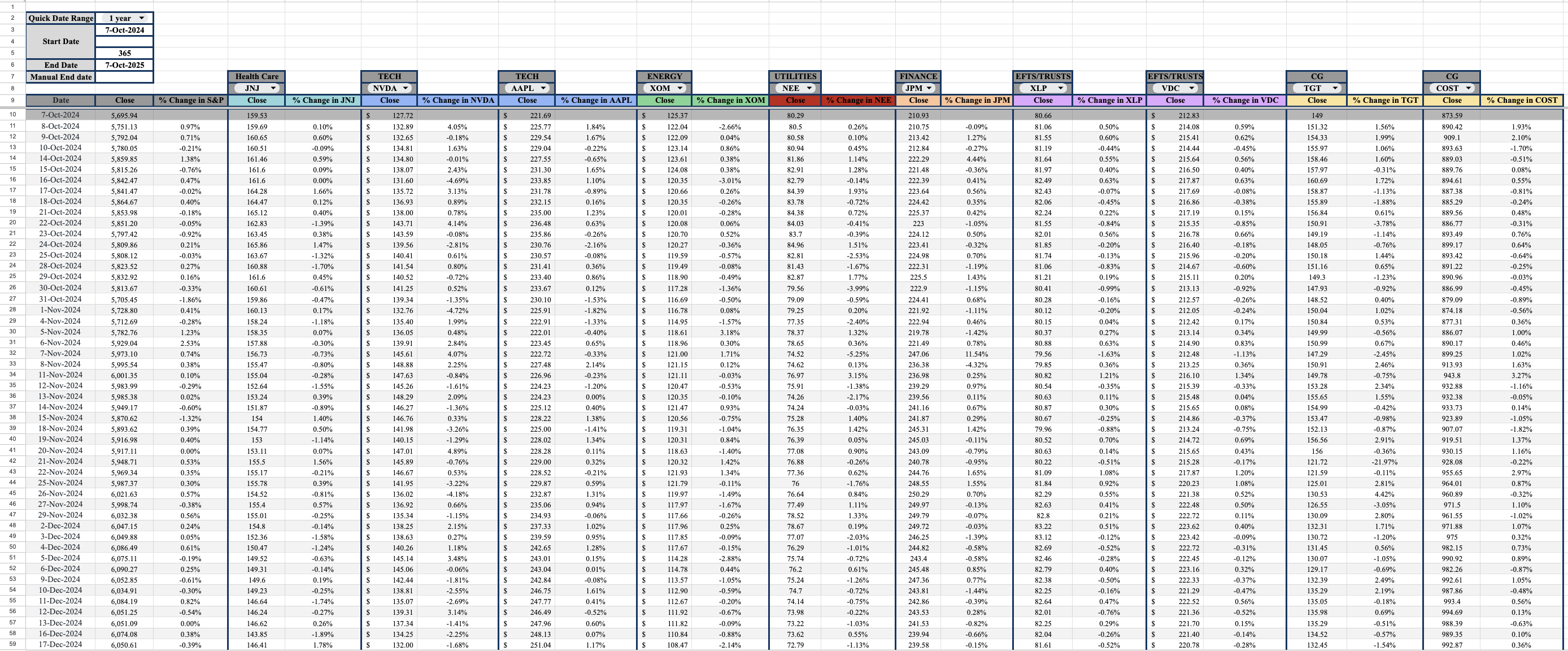1568x651 pixels.
Task: Select the End Date value 7-Oct-2025
Action: [124, 65]
